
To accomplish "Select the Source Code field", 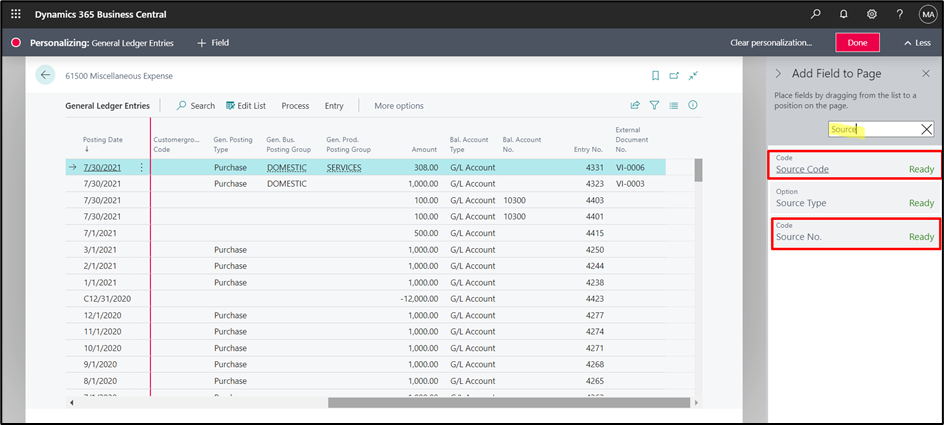I will [x=855, y=164].
